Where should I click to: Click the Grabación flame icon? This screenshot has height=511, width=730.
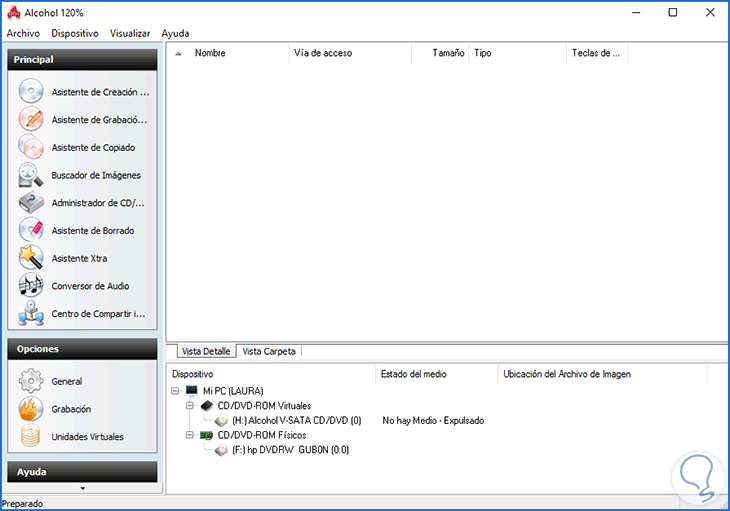[x=31, y=409]
